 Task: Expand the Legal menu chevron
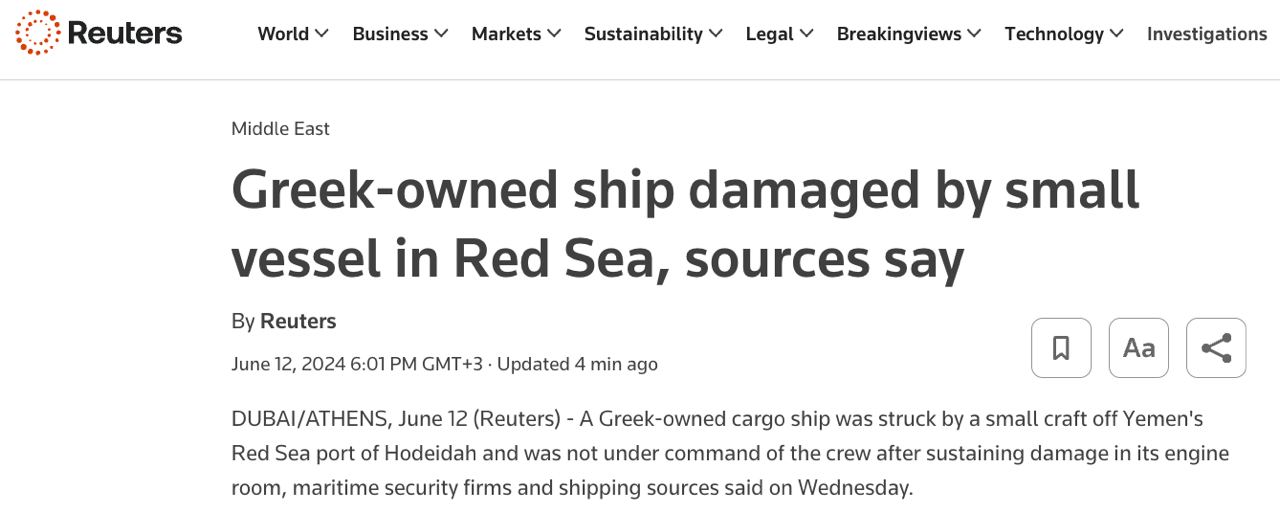tap(806, 34)
